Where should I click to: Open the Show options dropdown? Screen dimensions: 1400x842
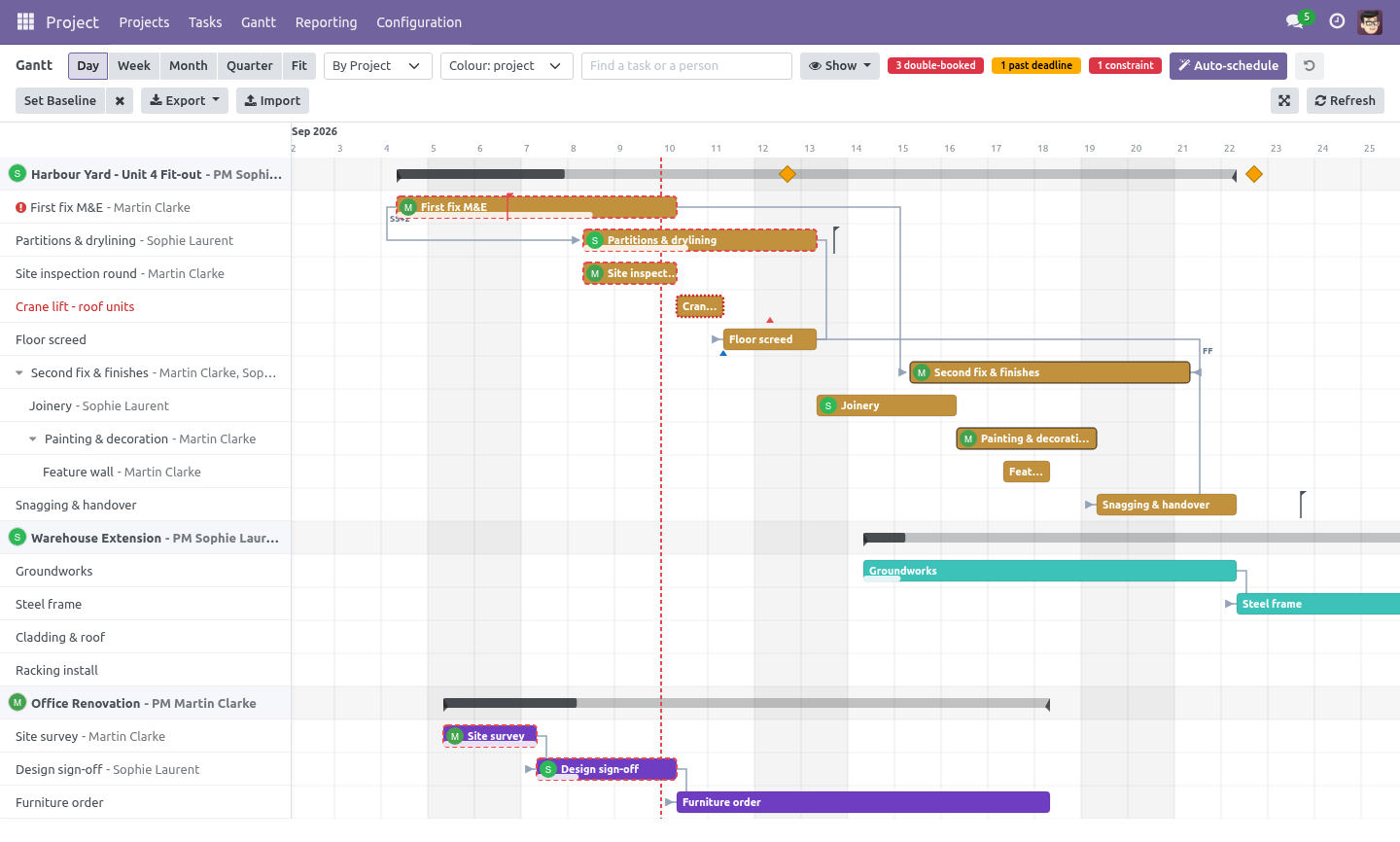pos(840,66)
